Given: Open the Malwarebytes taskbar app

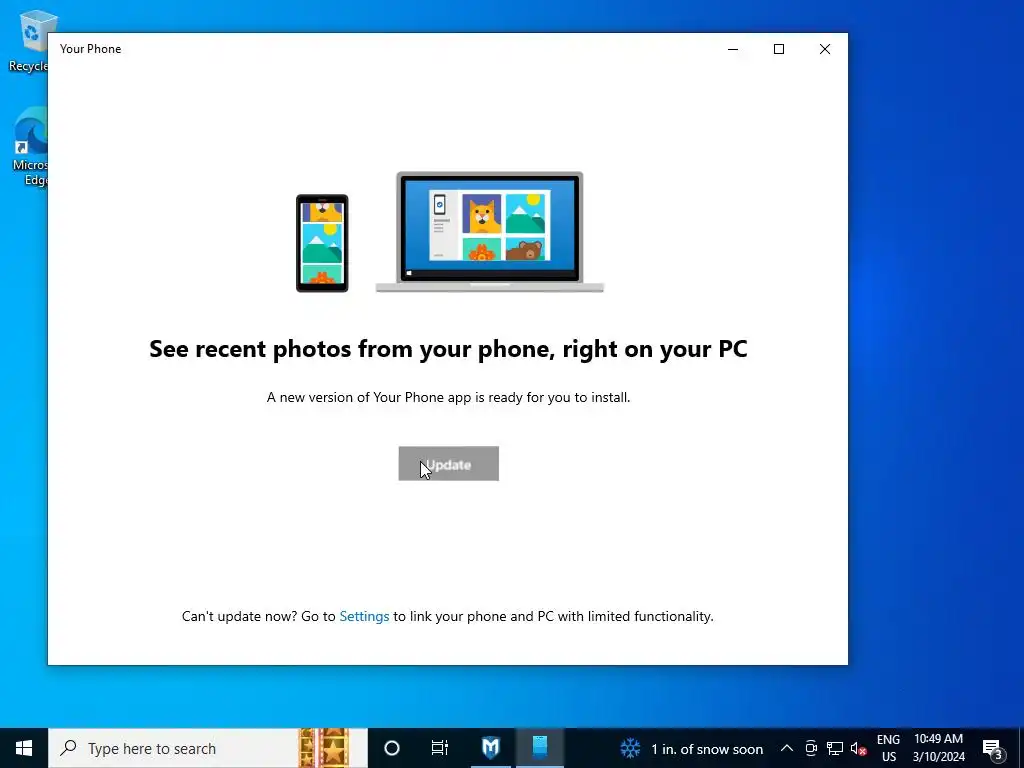Looking at the screenshot, I should pos(490,748).
